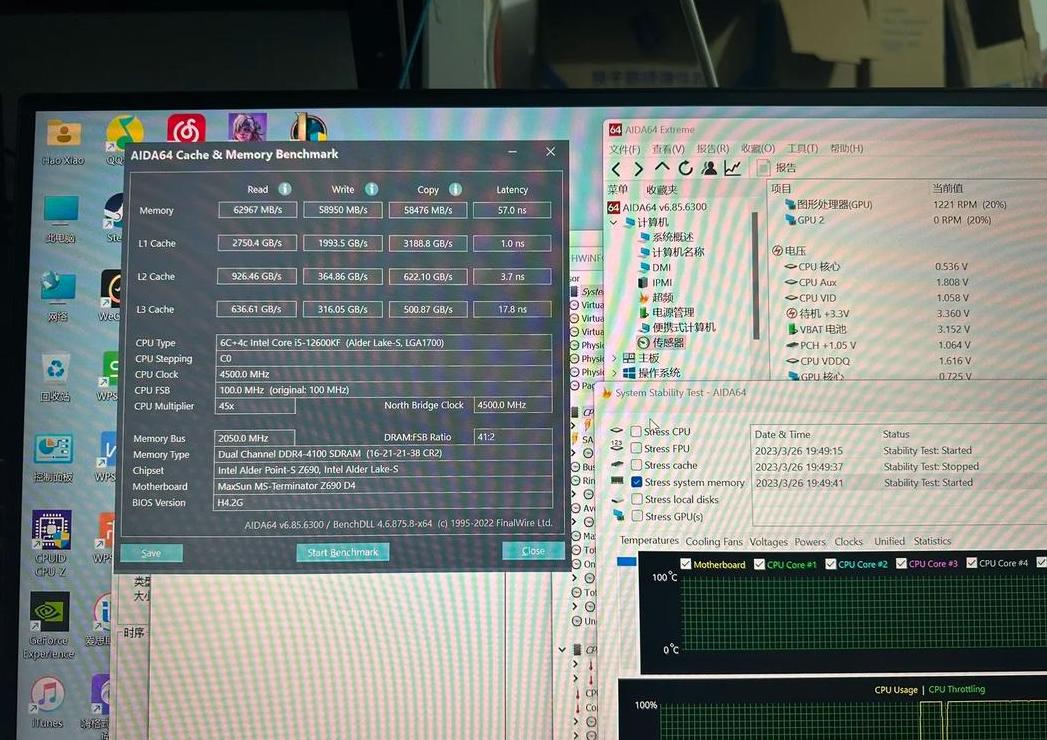
Task: Expand the 操作系统 tree node
Action: pos(614,373)
